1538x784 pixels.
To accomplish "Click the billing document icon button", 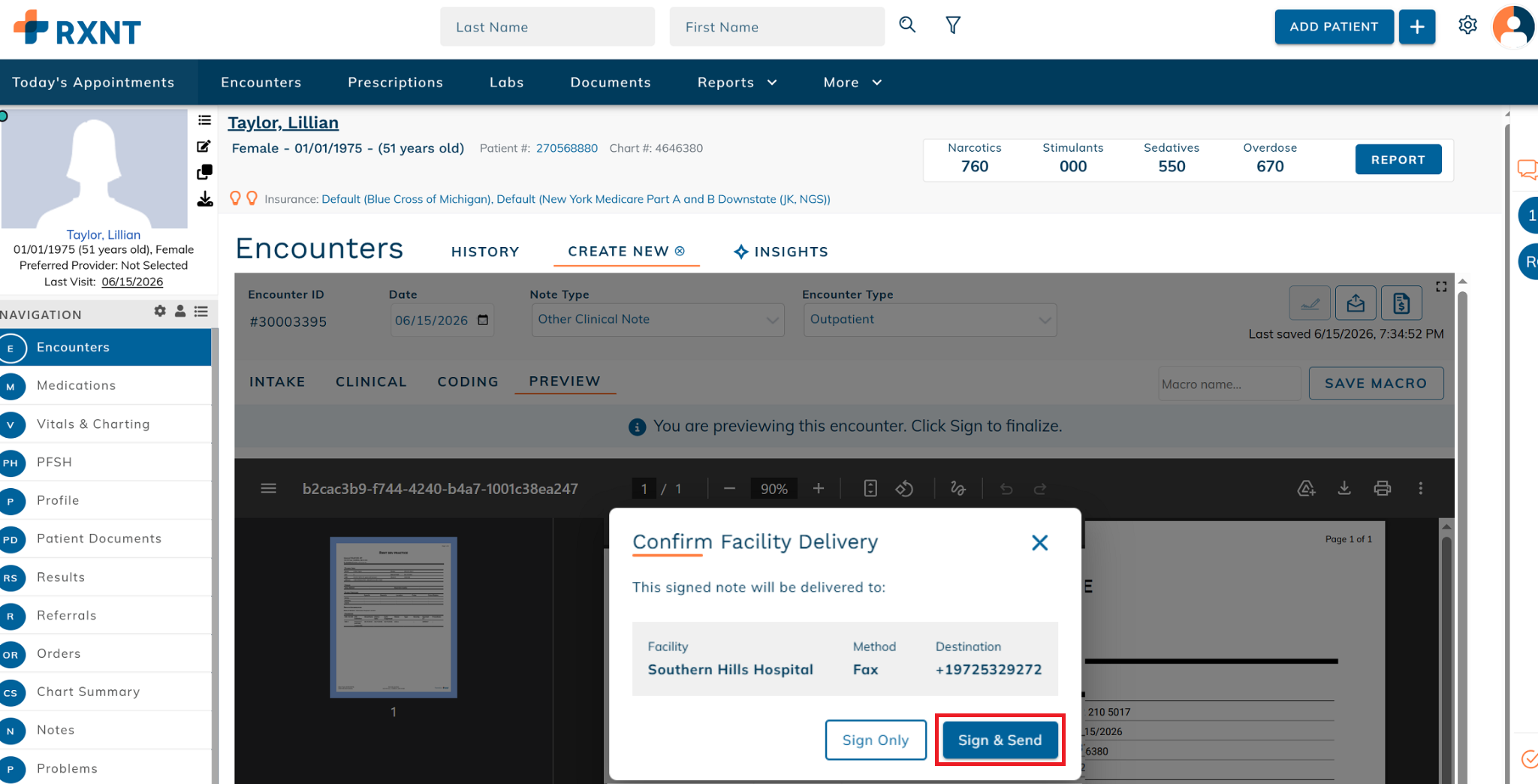I will (1401, 303).
